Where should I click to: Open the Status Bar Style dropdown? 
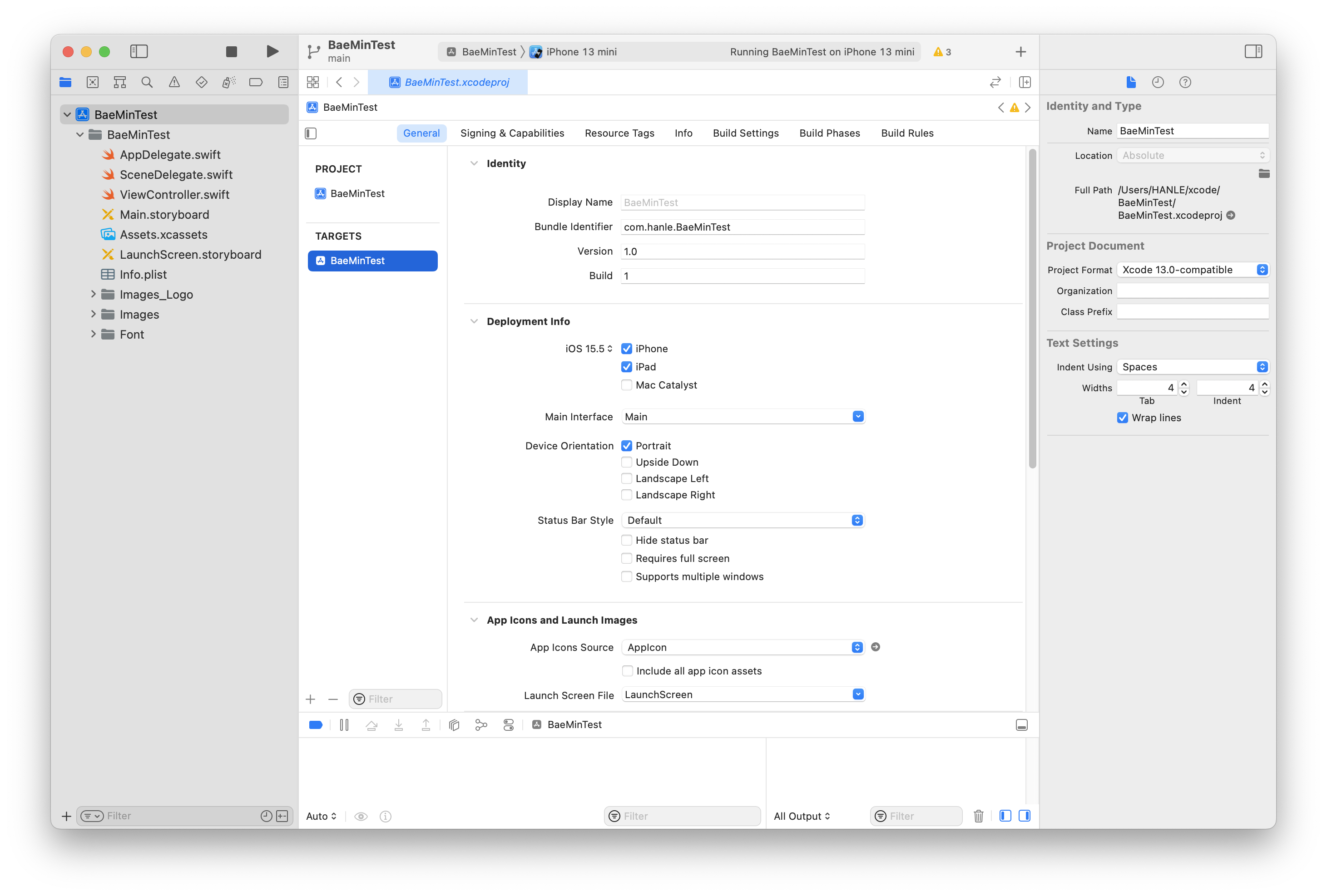point(743,521)
